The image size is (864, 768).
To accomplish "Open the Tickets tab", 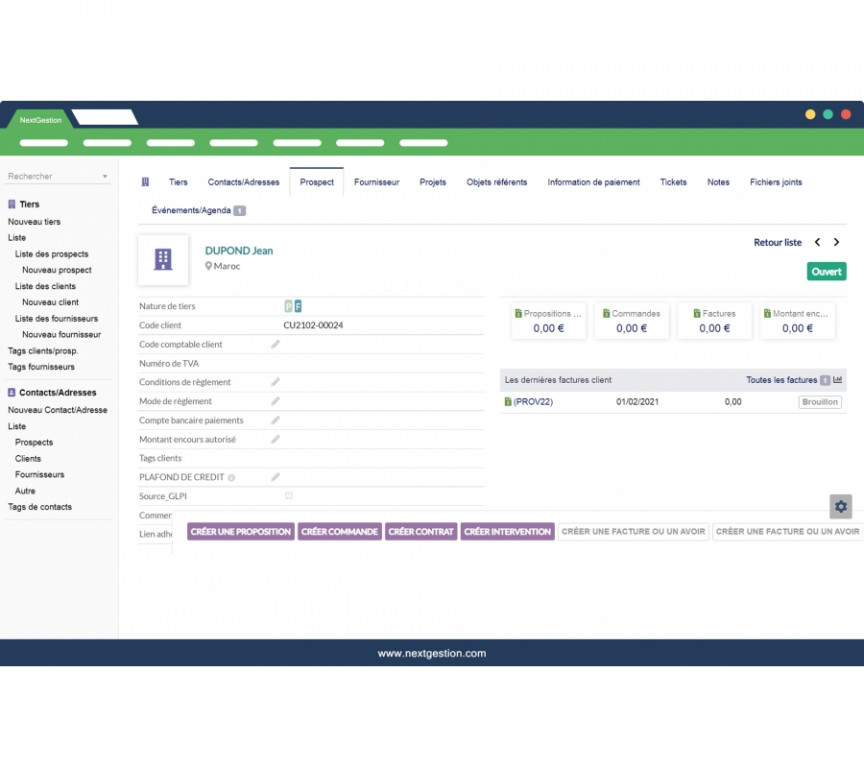I will [x=673, y=182].
